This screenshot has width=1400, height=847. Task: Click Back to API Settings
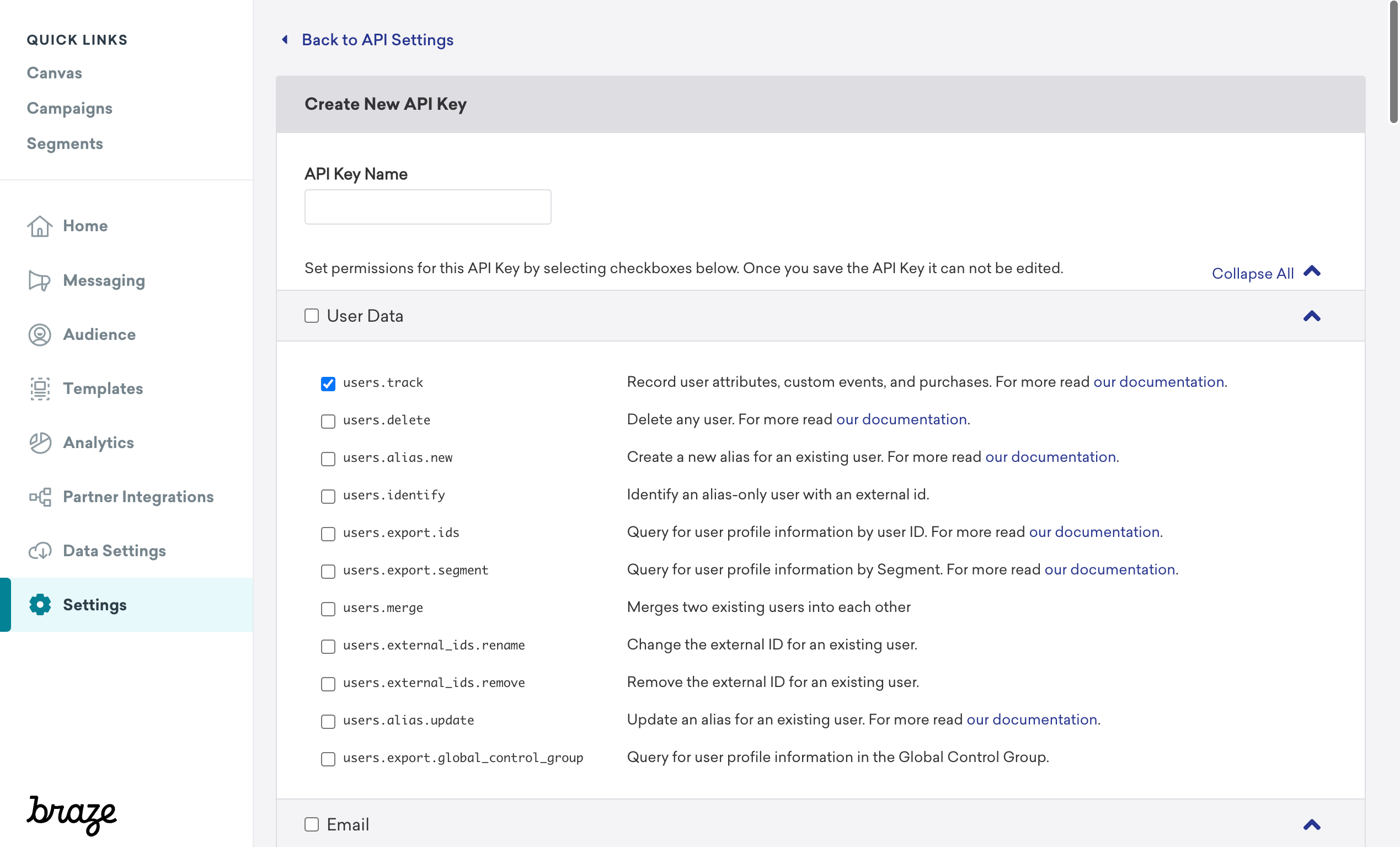[x=377, y=39]
